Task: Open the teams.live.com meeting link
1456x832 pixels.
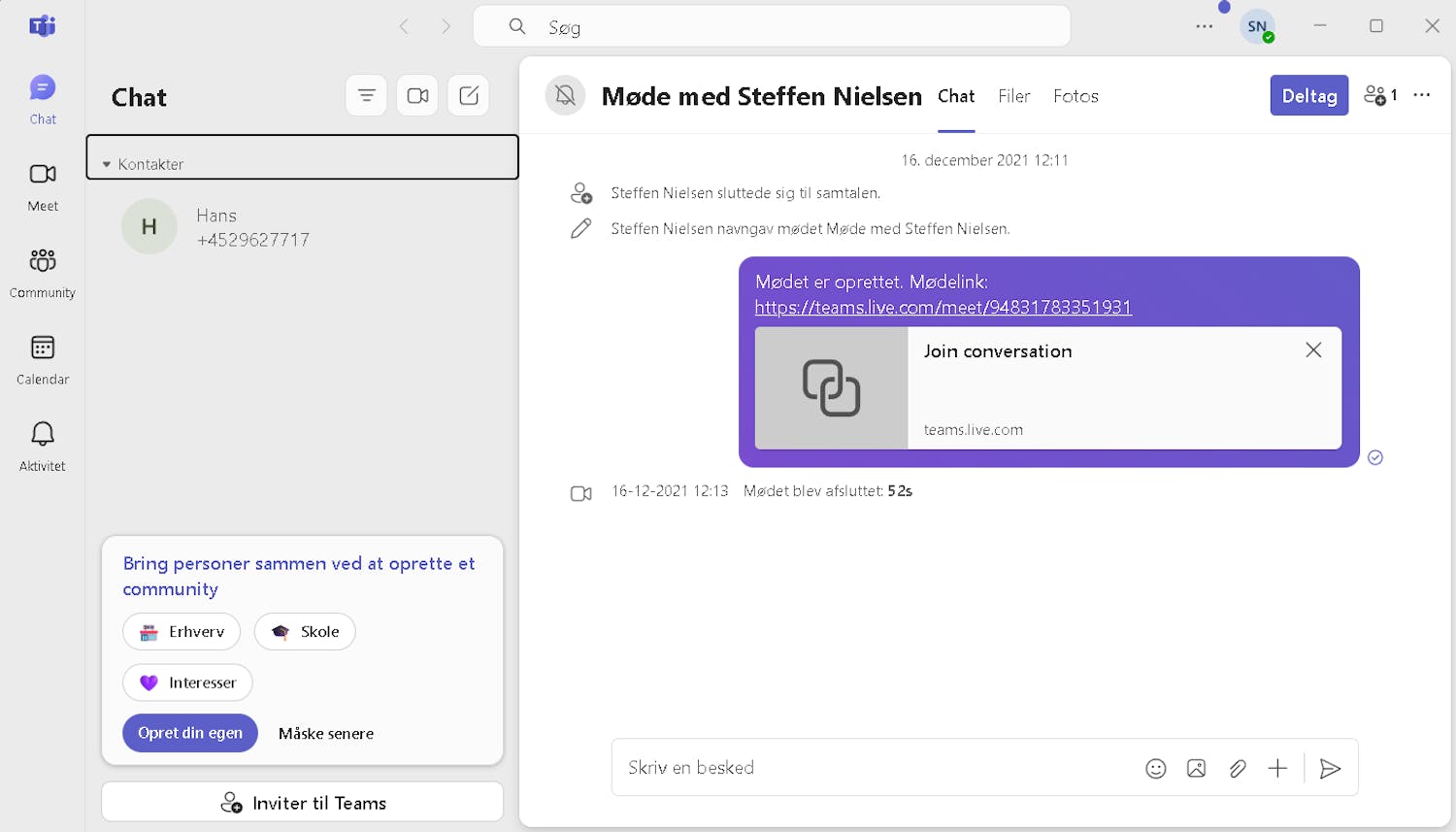Action: [x=943, y=307]
